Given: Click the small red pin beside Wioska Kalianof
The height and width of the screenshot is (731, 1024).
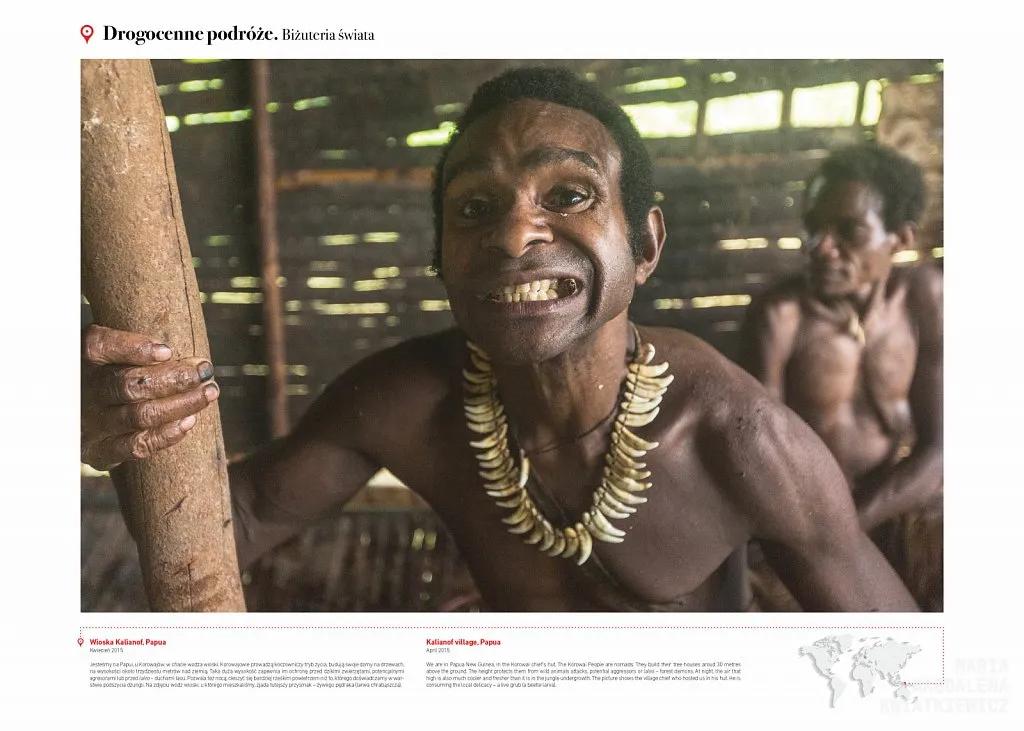Looking at the screenshot, I should click(x=80, y=642).
